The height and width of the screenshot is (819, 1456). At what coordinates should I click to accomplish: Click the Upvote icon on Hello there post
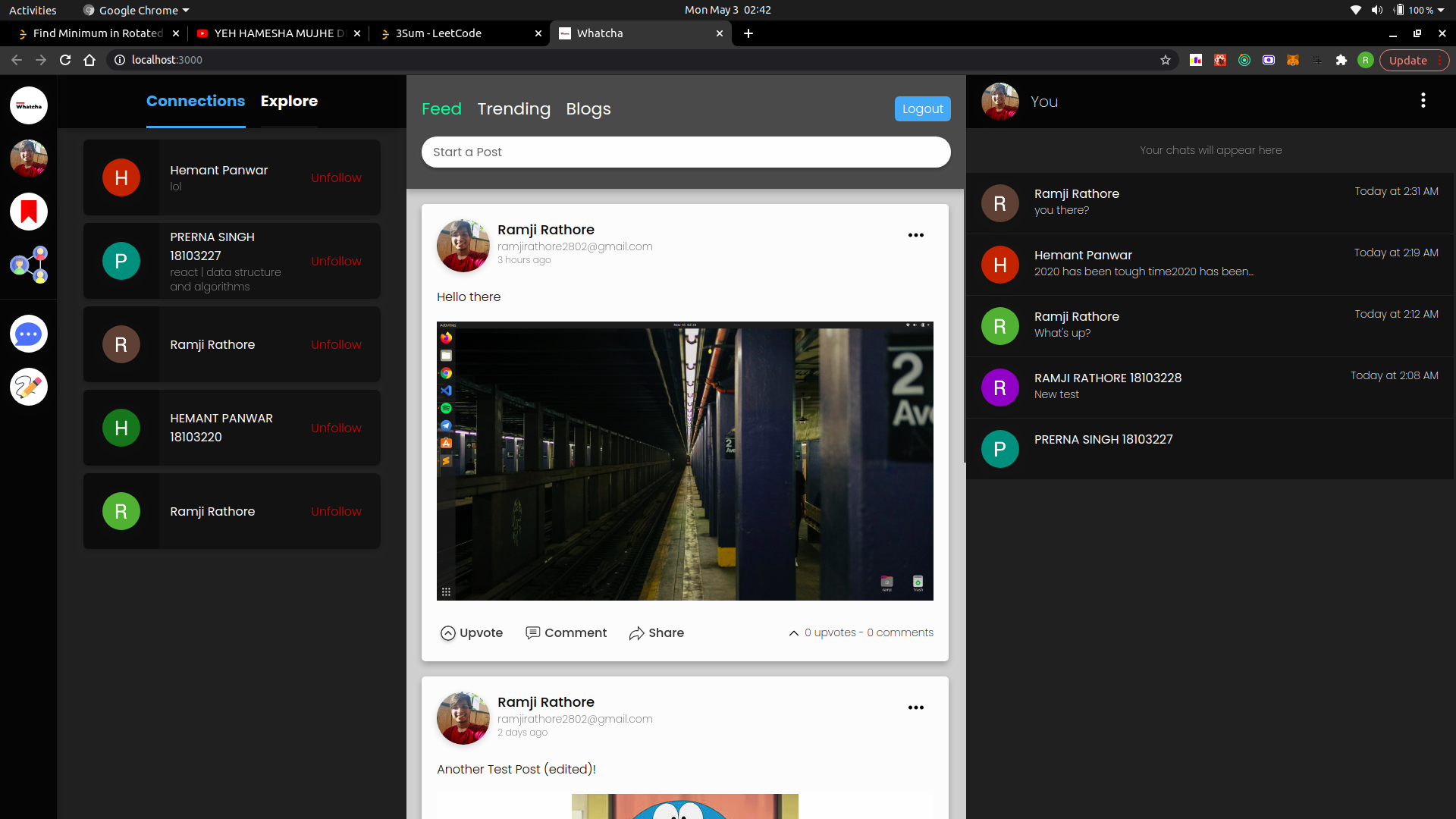448,633
